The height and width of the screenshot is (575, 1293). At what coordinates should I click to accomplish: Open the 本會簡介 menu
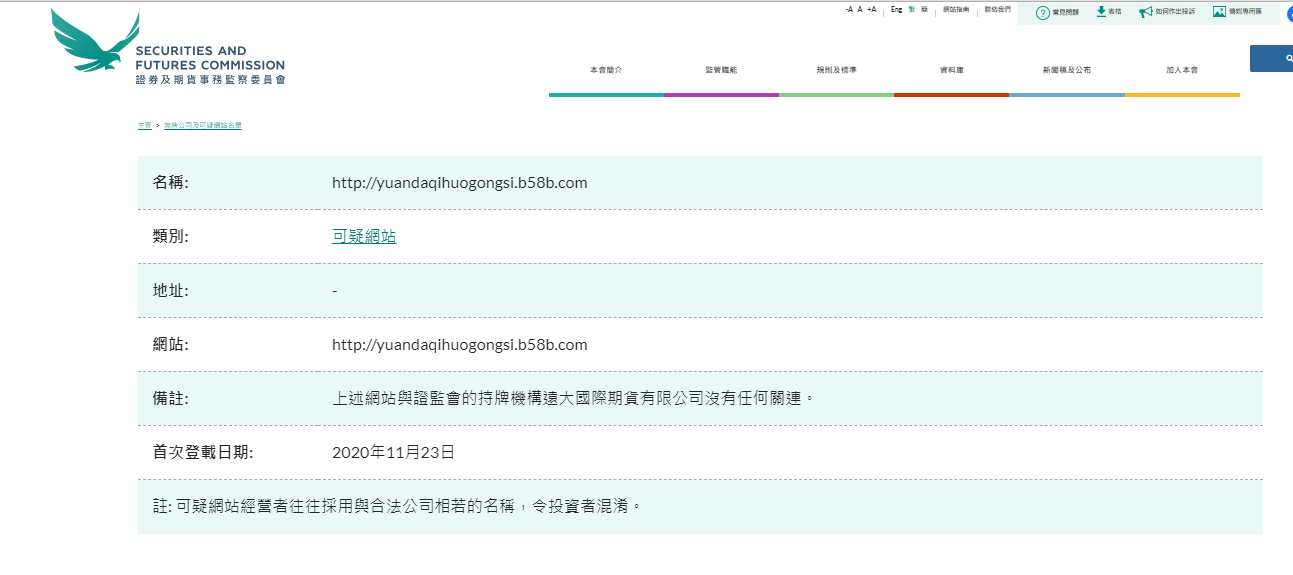point(606,70)
